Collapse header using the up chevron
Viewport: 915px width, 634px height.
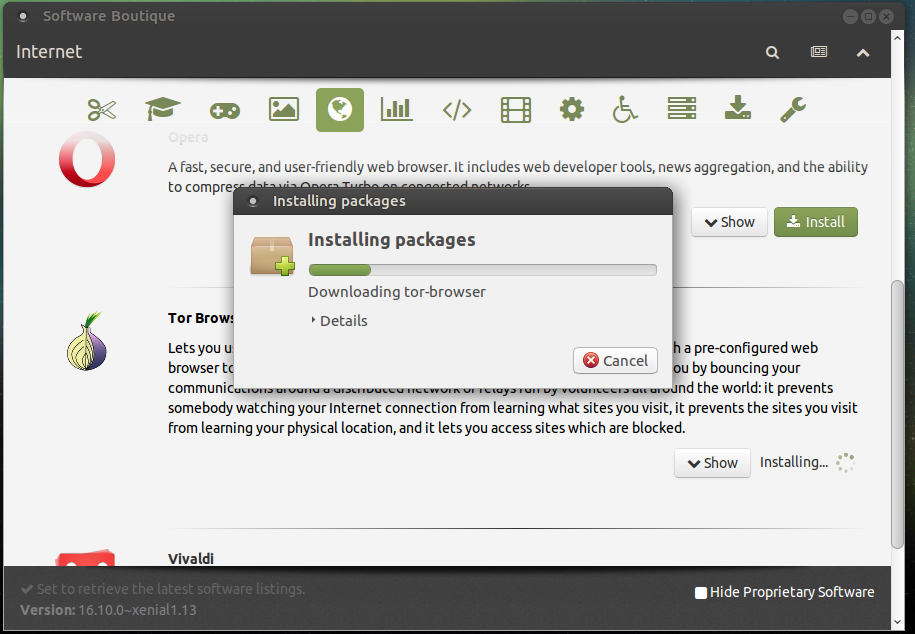[x=863, y=53]
